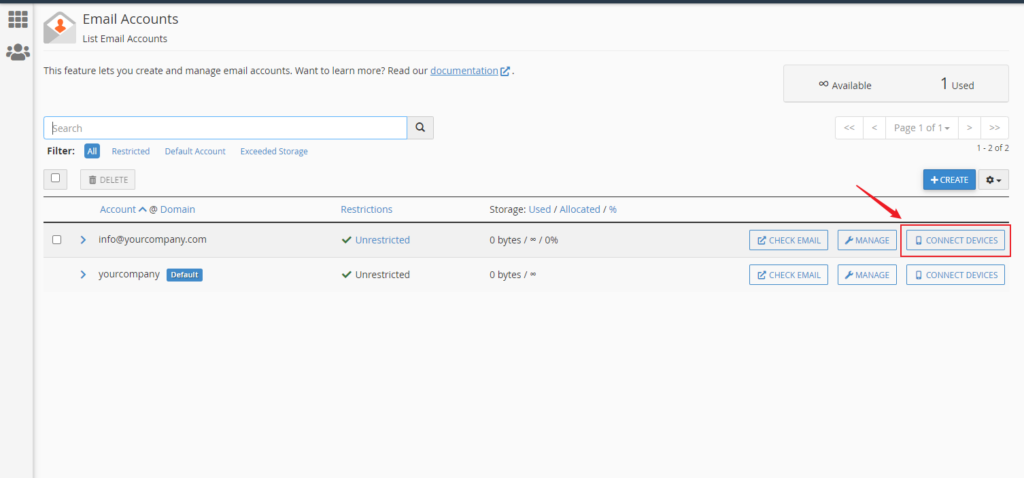1024x478 pixels.
Task: Go to next page arrow (>)
Action: tap(969, 128)
